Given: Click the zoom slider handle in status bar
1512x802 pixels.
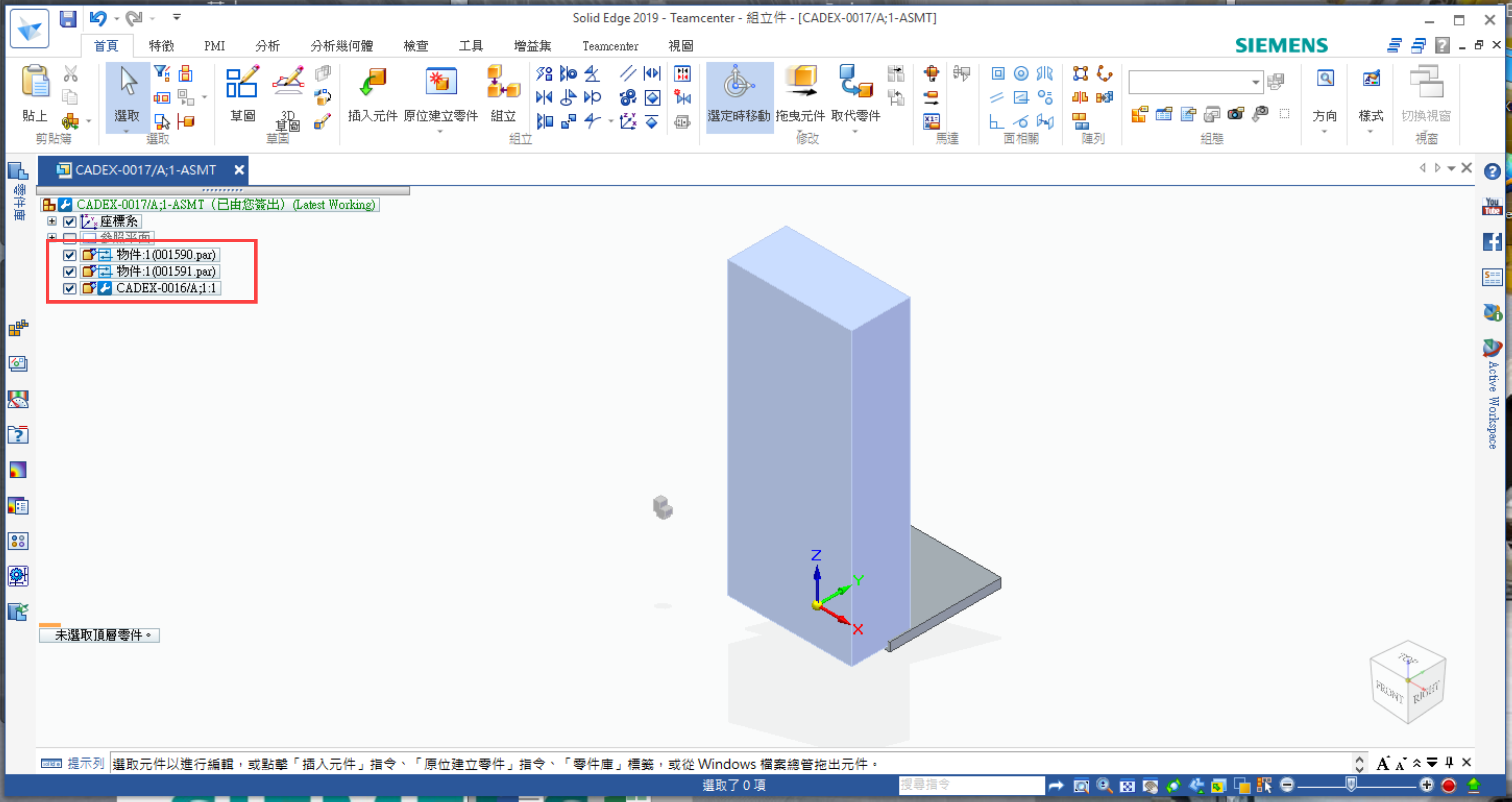Looking at the screenshot, I should 1351,784.
